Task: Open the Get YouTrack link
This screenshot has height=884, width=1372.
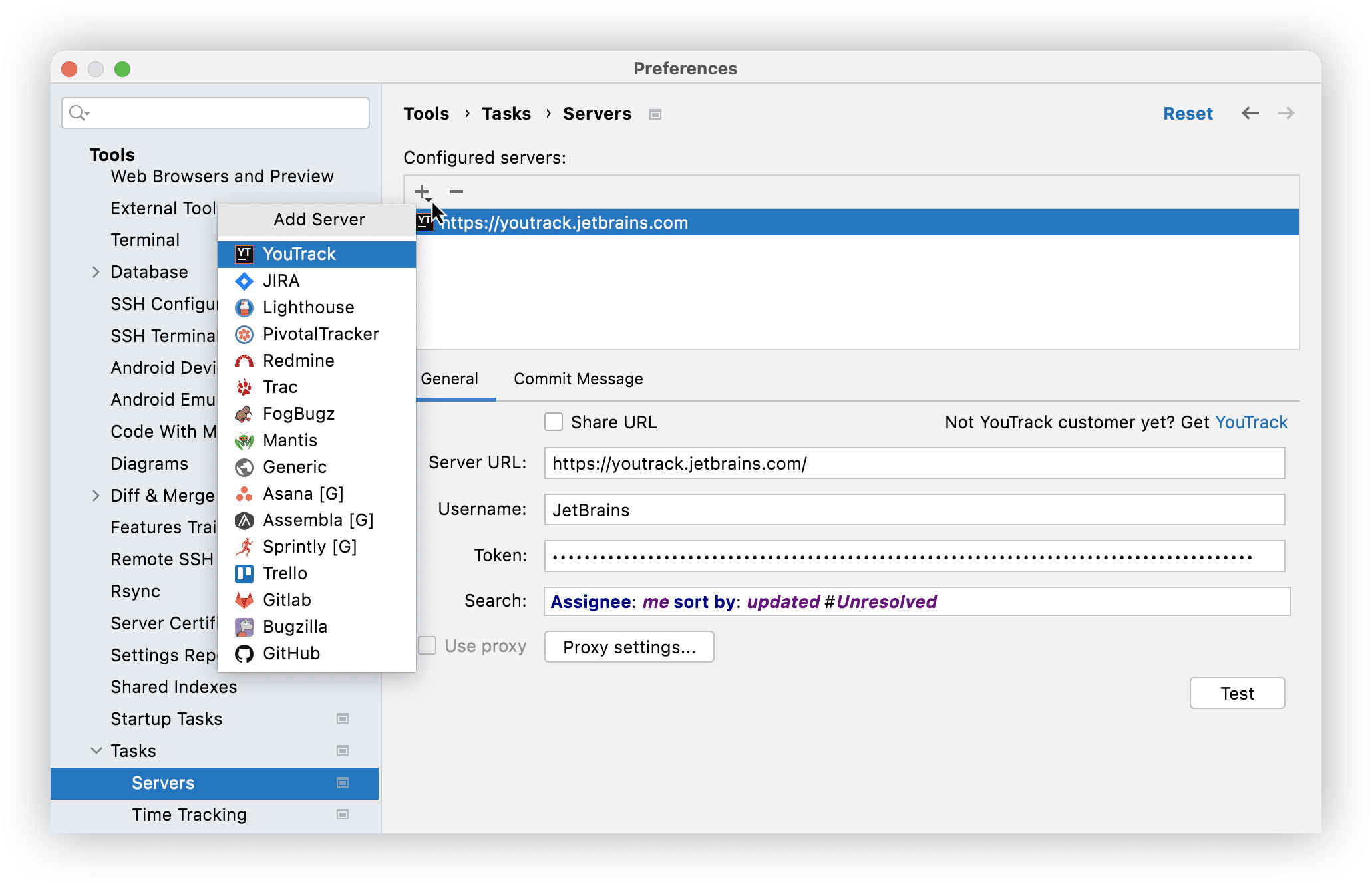Action: 1252,422
